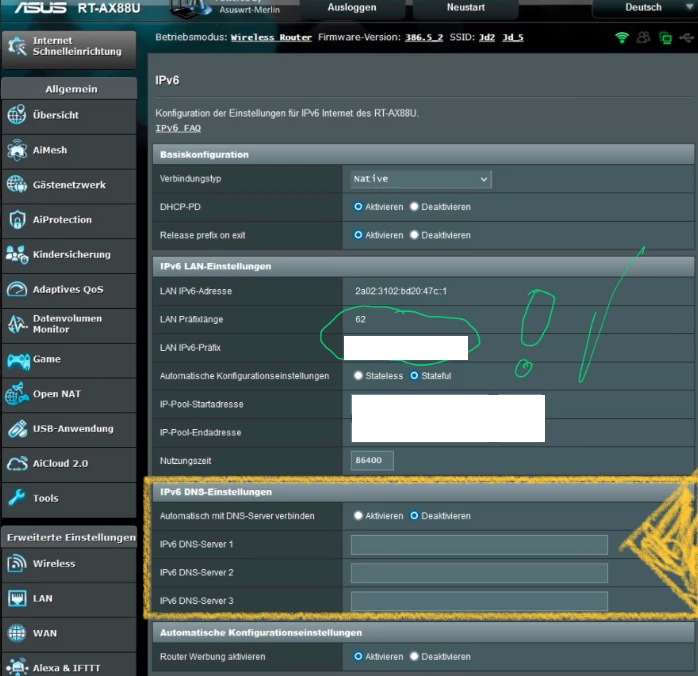Click the Wireless signal icon
Image resolution: width=698 pixels, height=676 pixels.
tap(17, 563)
